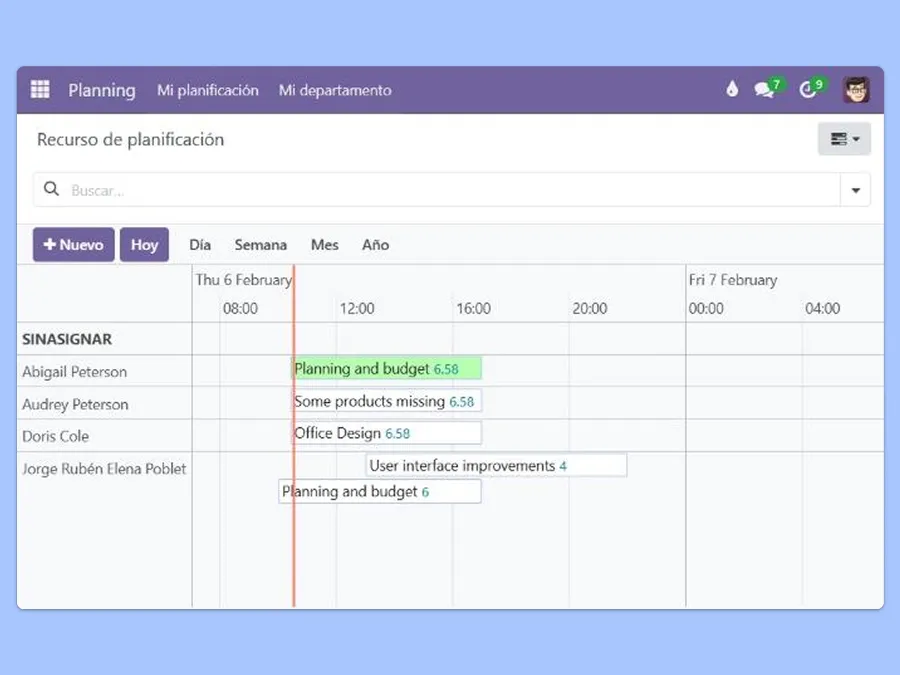Click the droplet status icon
Viewport: 900px width, 675px height.
tap(731, 89)
